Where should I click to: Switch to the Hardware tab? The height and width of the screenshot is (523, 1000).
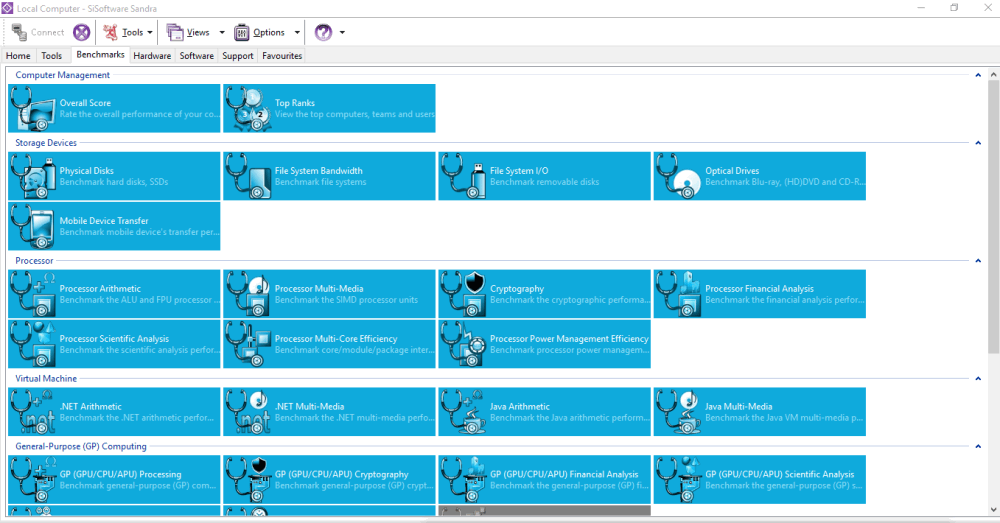click(152, 55)
